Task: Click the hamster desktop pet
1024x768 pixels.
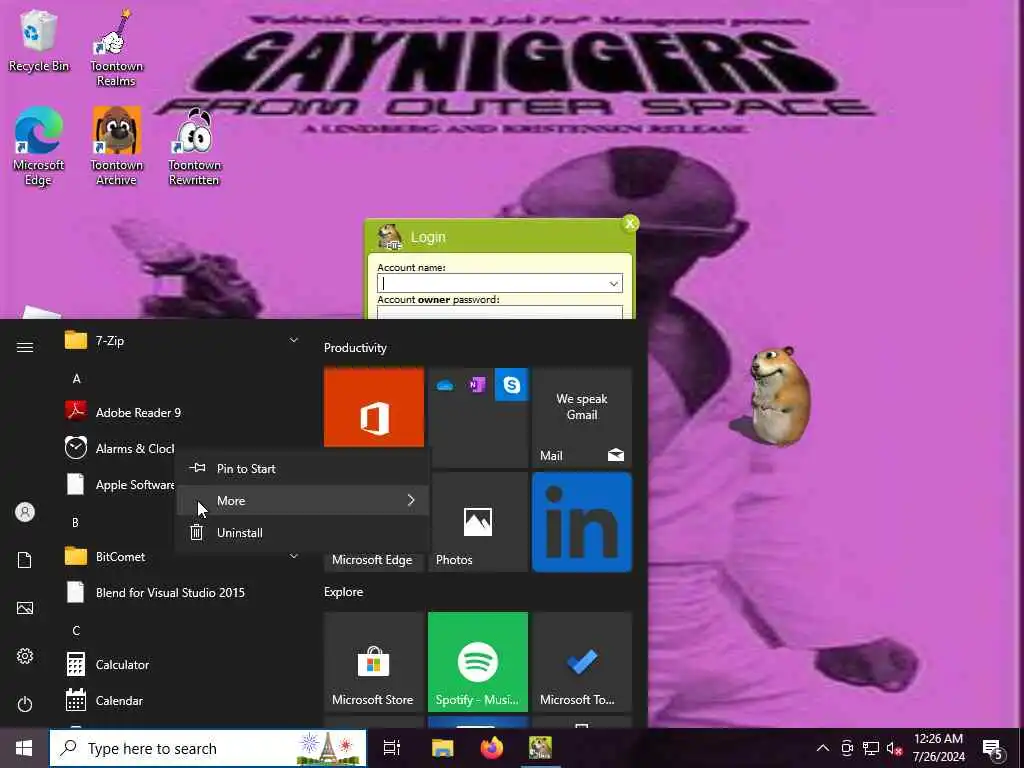Action: click(779, 396)
